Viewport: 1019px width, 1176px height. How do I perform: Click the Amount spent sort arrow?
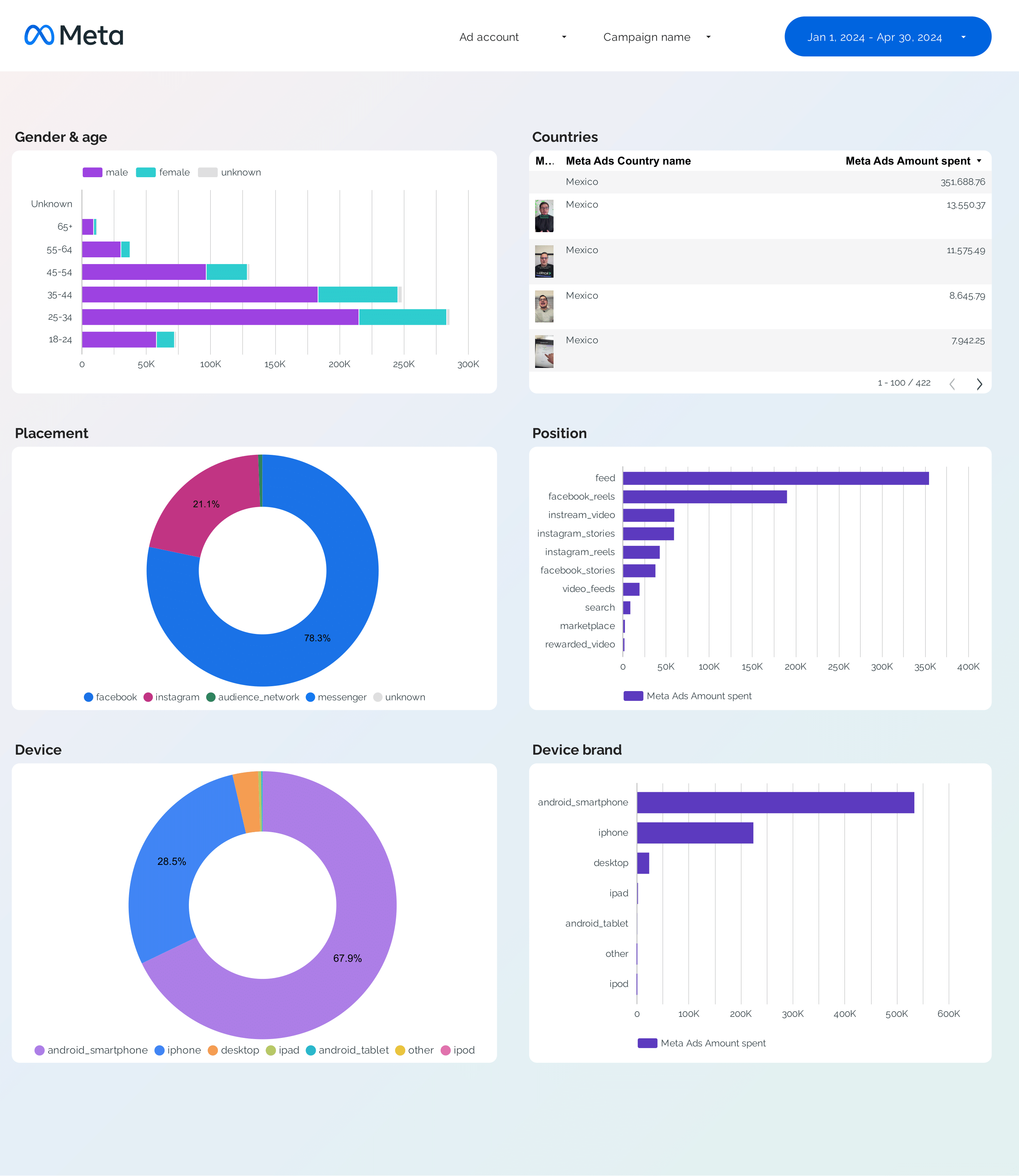coord(979,161)
